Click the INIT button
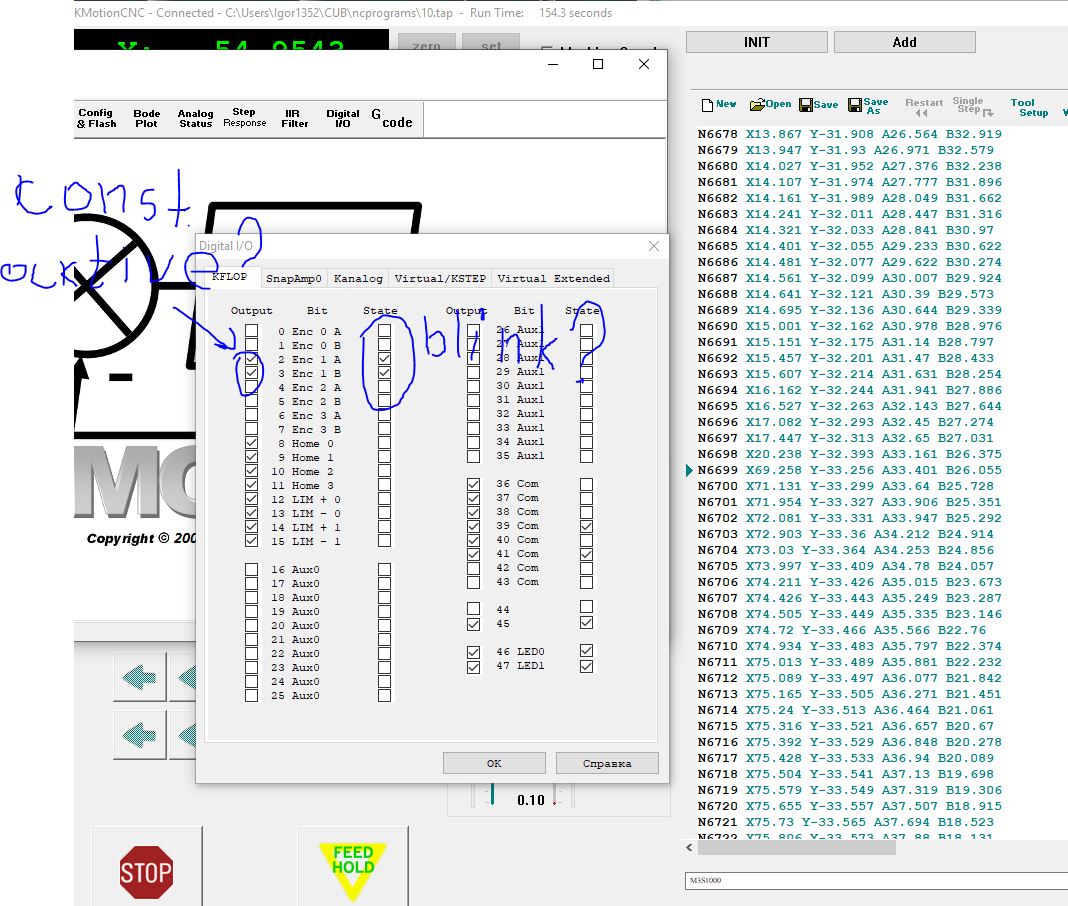The height and width of the screenshot is (906, 1068). pyautogui.click(x=756, y=42)
